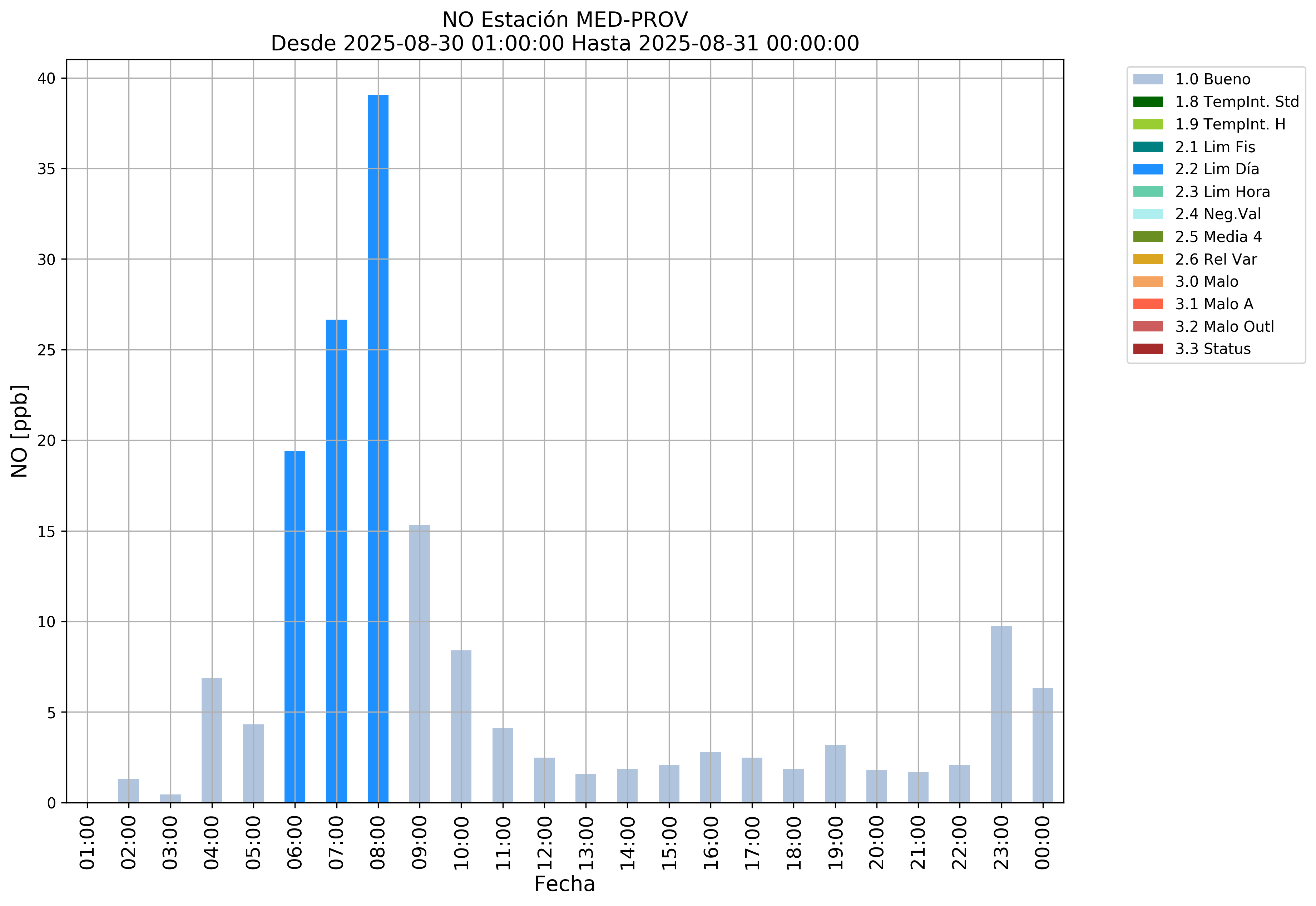Screen dimensions: 1316x906
Task: Click the 3.1 Malo A legend swatch
Action: 1147,304
